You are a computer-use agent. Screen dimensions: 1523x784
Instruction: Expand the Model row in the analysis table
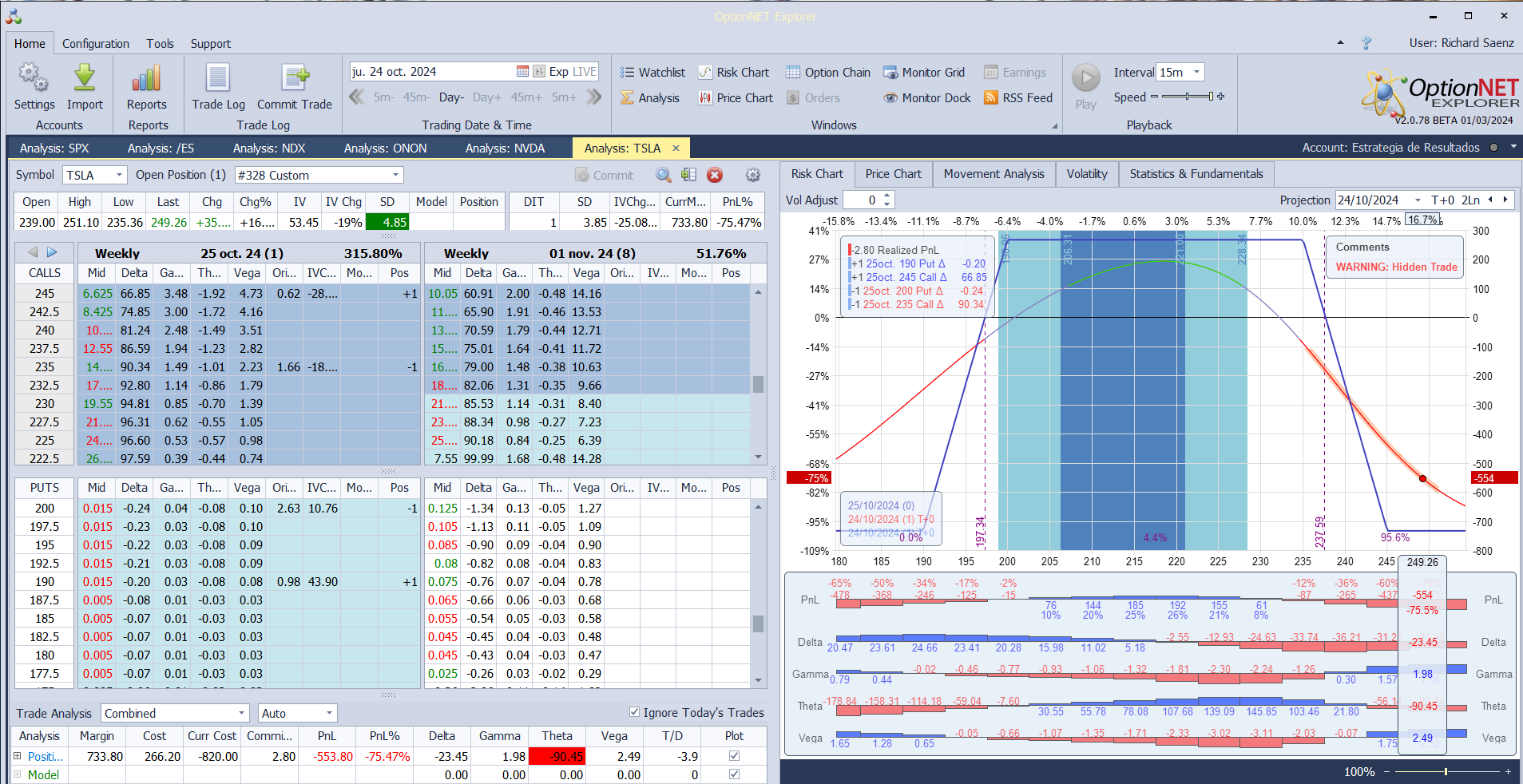coord(18,774)
